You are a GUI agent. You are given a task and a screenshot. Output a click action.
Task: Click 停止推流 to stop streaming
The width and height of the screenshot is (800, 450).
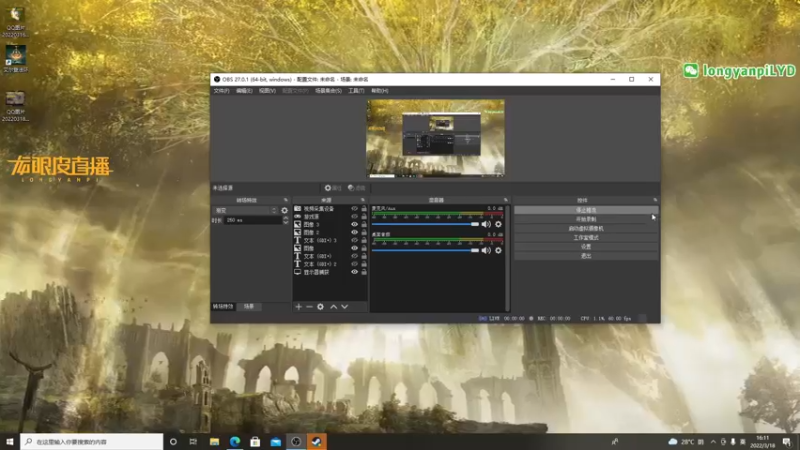(x=586, y=210)
